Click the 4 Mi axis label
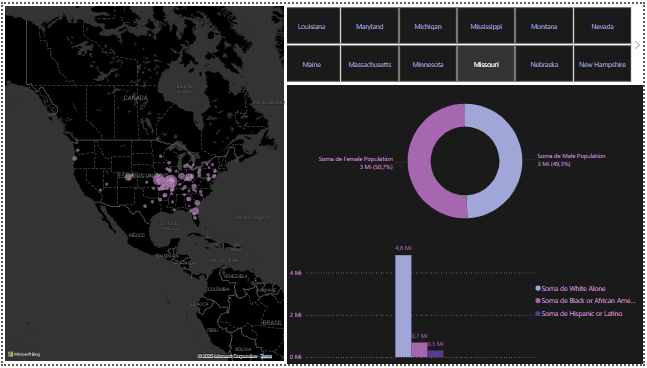The width and height of the screenshot is (647, 368). coord(295,273)
